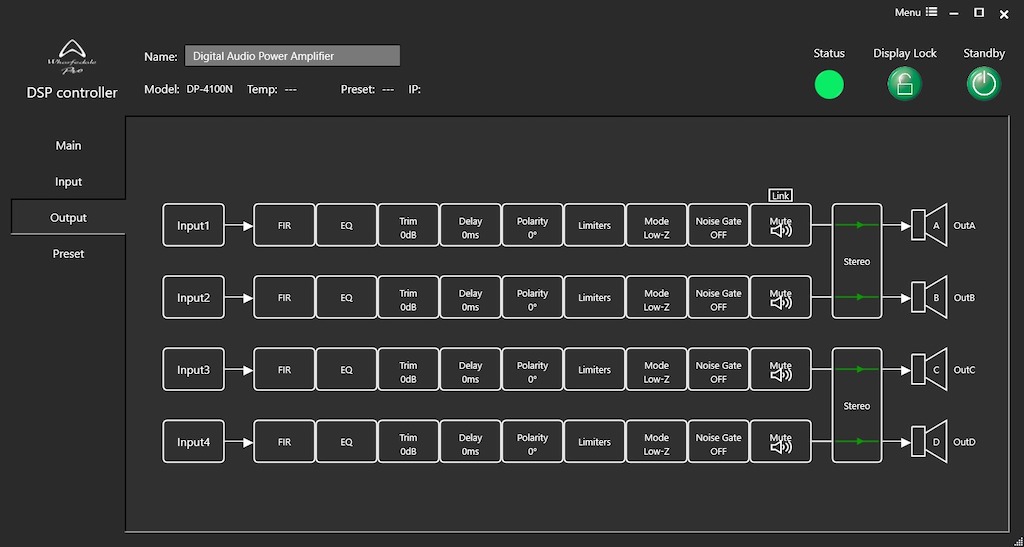Click the OutA loudspeaker icon
The image size is (1024, 547).
929,226
